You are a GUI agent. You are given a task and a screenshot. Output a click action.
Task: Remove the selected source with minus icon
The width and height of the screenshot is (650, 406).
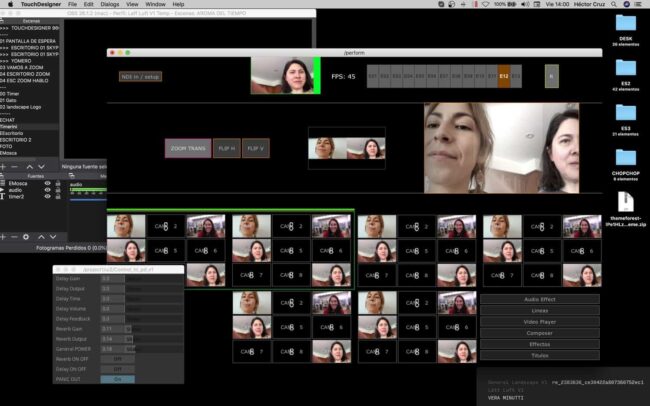(14, 236)
